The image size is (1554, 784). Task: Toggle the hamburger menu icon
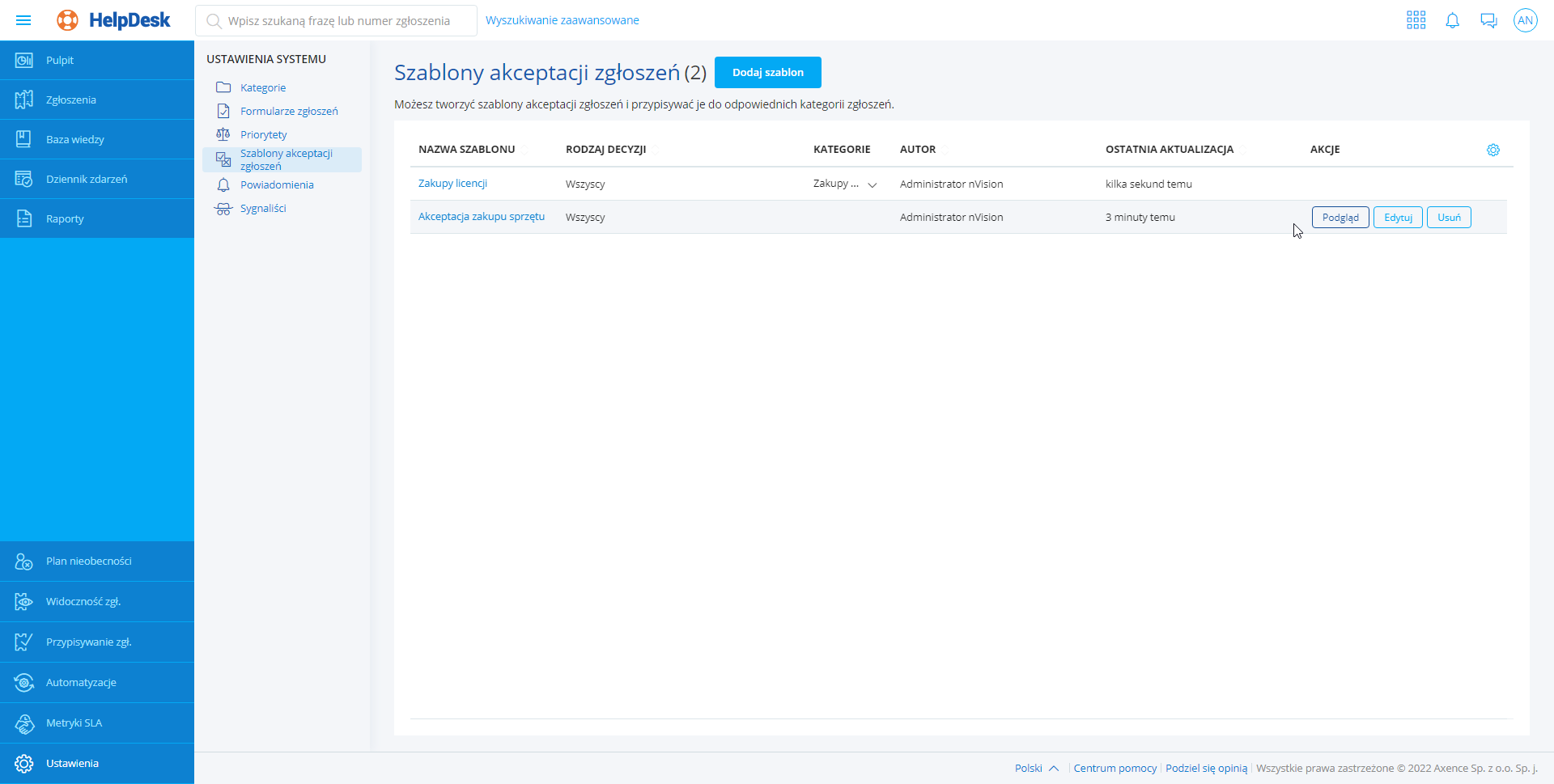tap(23, 20)
